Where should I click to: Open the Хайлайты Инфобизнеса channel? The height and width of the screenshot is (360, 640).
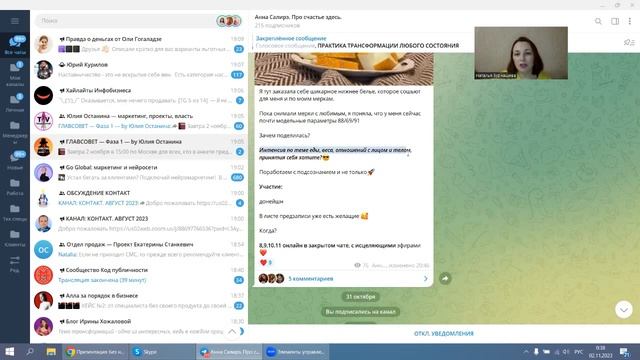coord(139,96)
